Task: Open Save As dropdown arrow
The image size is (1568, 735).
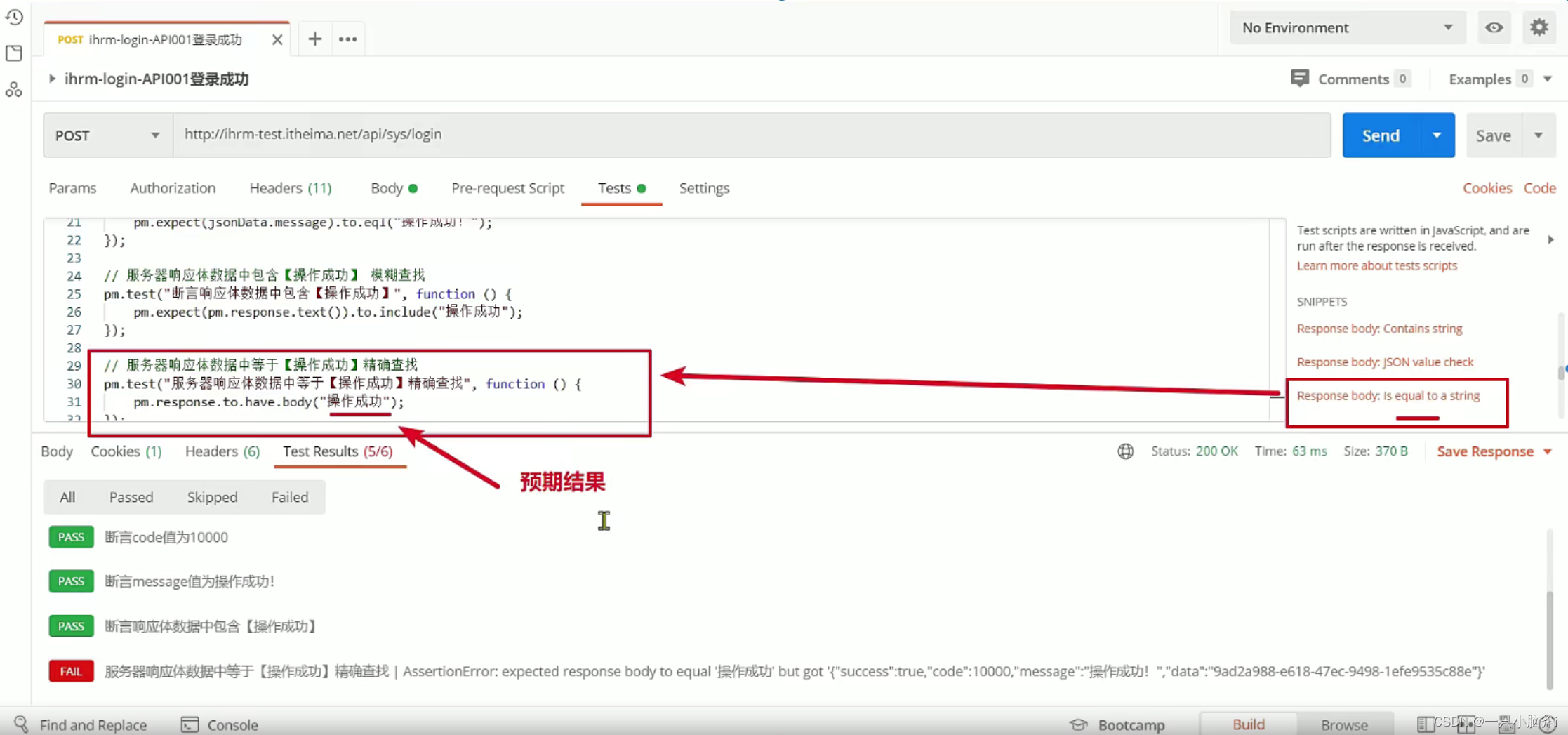Action: coord(1539,135)
